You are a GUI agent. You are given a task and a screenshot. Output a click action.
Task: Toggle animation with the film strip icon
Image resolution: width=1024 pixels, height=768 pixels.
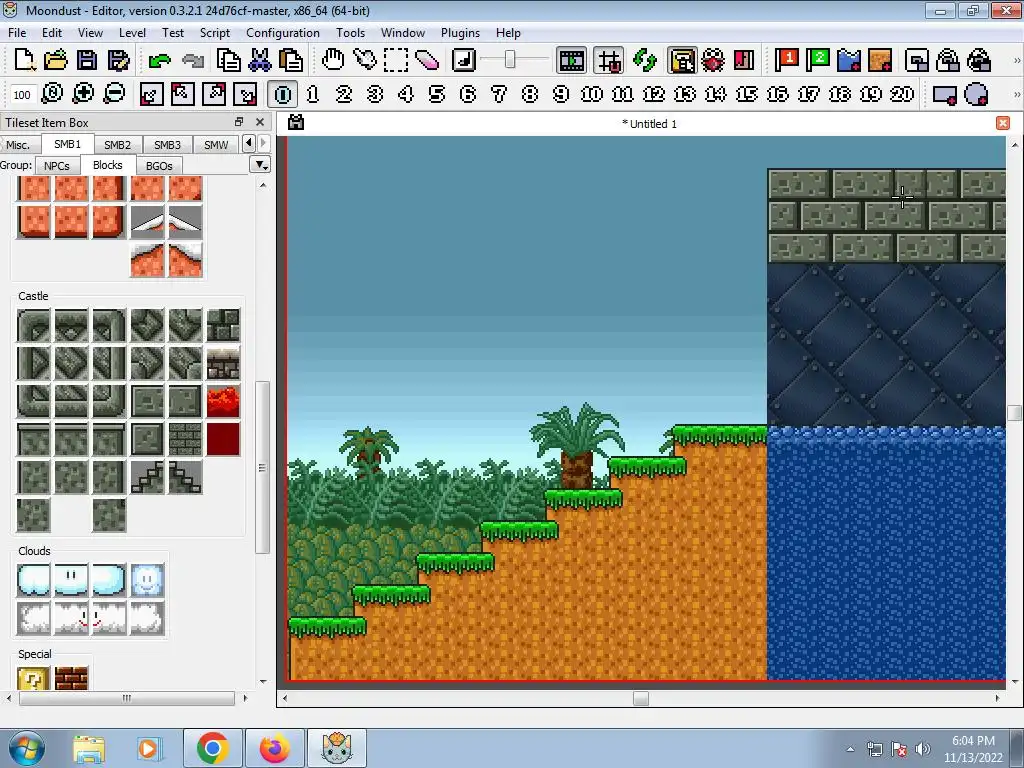click(x=571, y=60)
